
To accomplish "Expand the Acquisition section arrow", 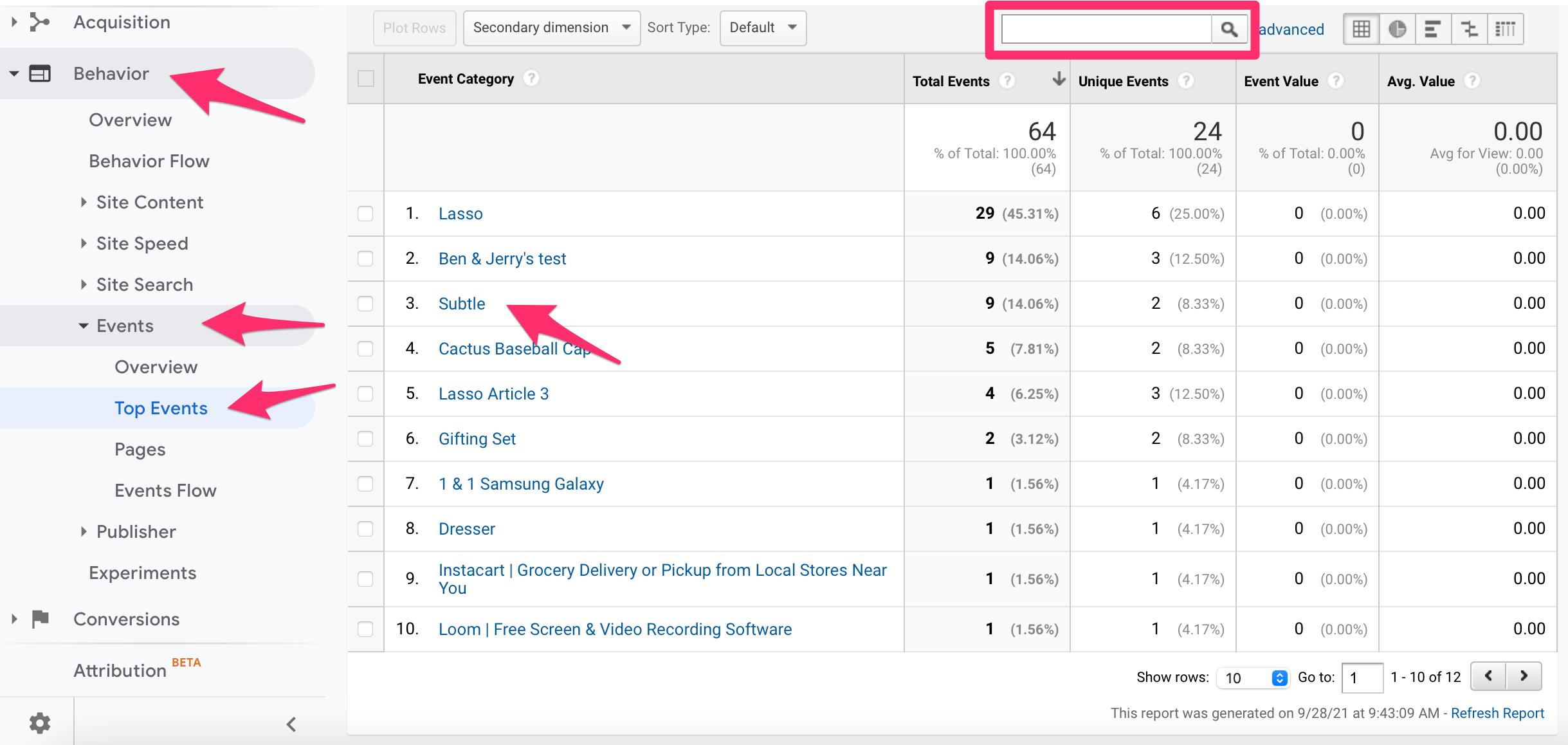I will 14,23.
